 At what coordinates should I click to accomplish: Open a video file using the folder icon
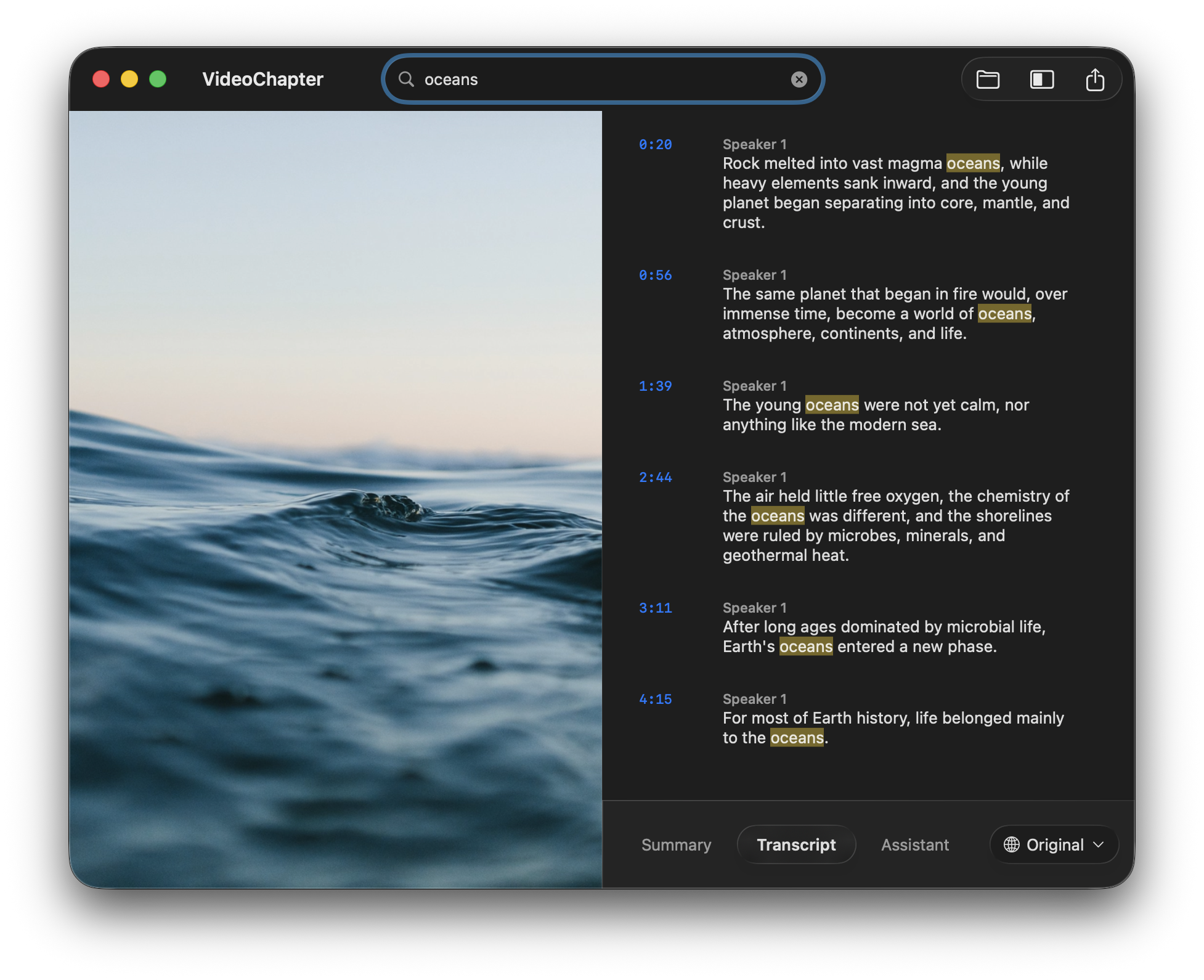(x=986, y=79)
